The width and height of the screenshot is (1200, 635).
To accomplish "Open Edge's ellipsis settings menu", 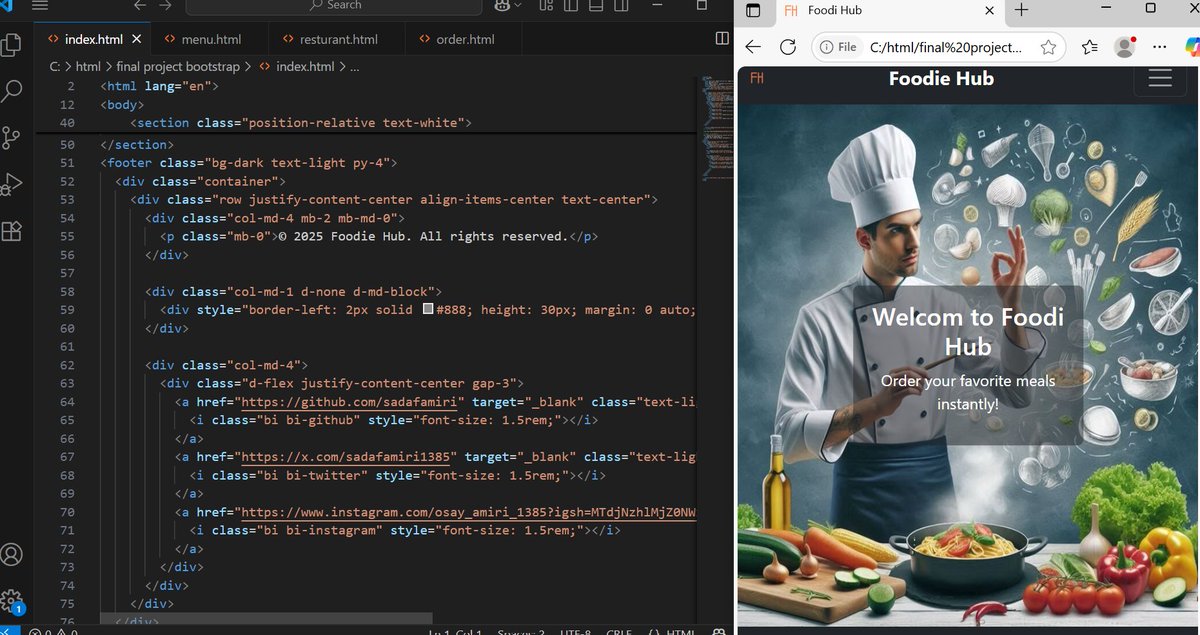I will [x=1159, y=46].
